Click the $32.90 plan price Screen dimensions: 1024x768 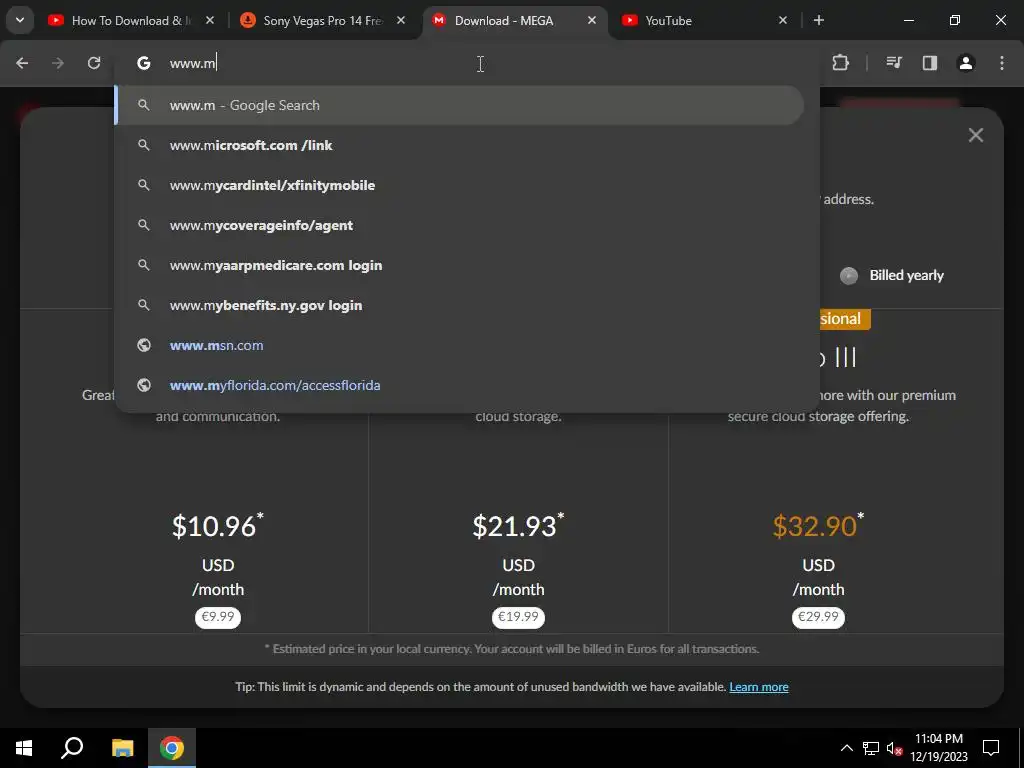pos(818,526)
